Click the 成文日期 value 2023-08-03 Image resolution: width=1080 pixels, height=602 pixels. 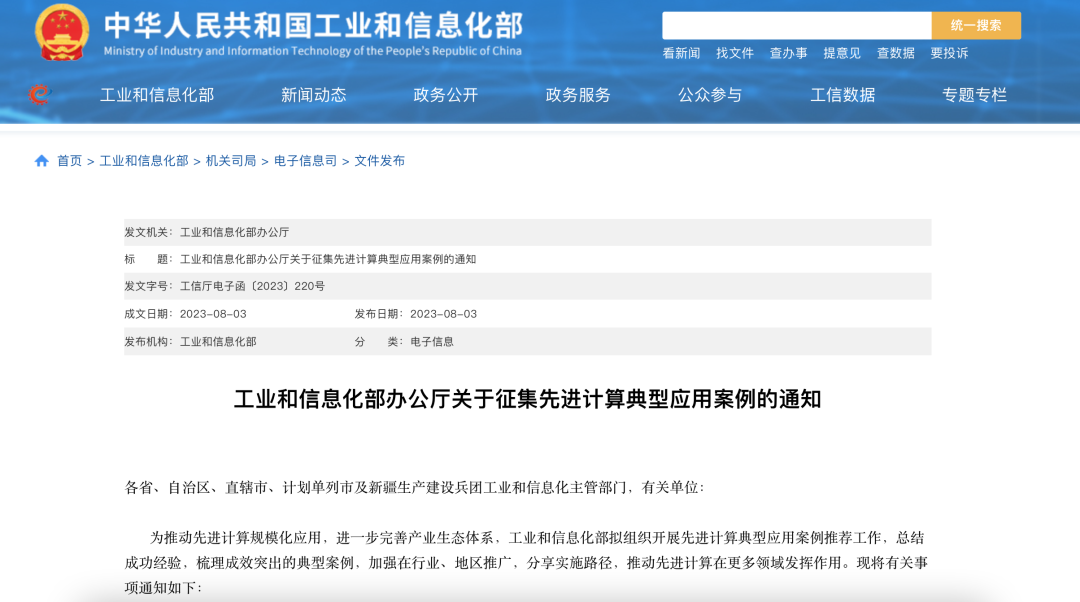click(213, 313)
